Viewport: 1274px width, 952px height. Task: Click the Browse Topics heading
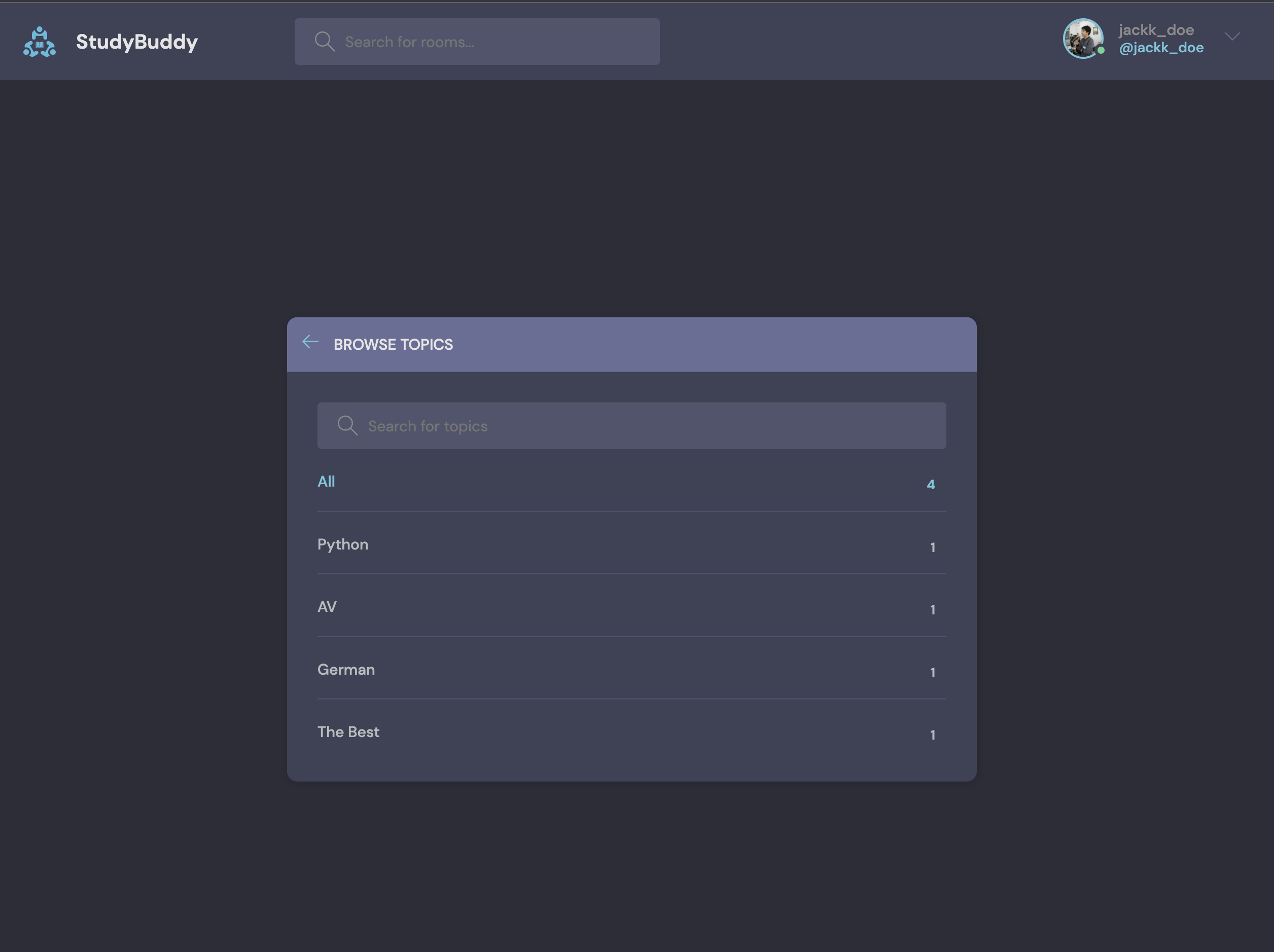(394, 344)
